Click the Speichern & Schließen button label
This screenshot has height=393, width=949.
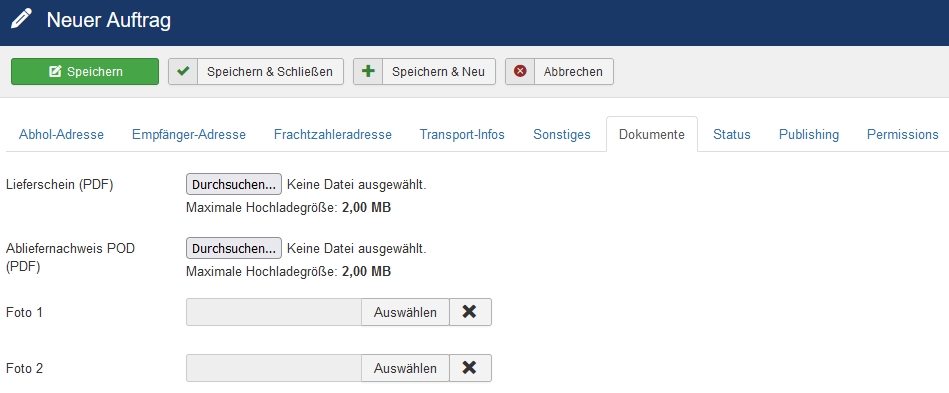270,71
